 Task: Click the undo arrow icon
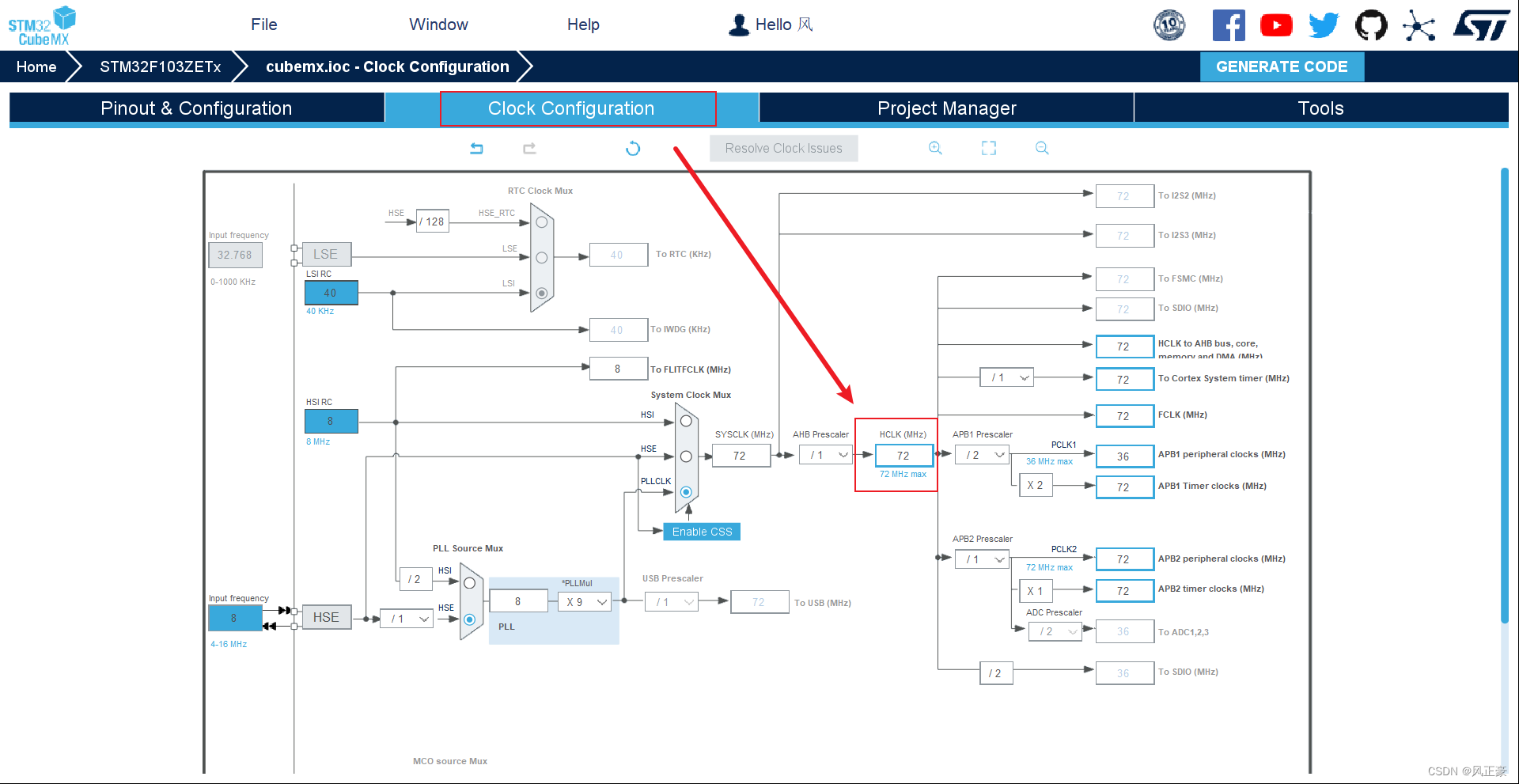coord(476,148)
